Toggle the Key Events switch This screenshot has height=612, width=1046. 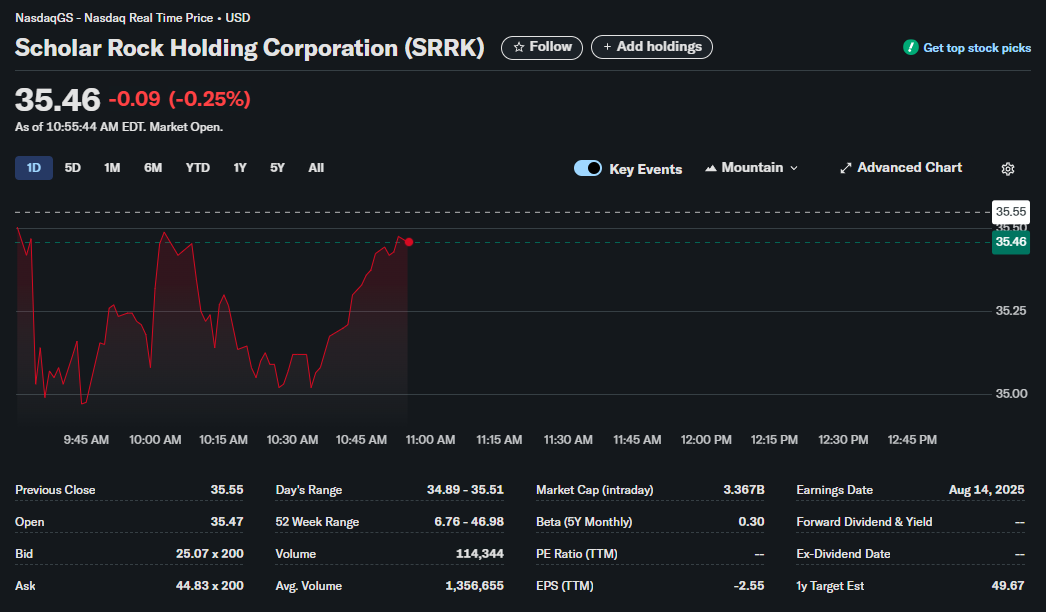pyautogui.click(x=588, y=168)
